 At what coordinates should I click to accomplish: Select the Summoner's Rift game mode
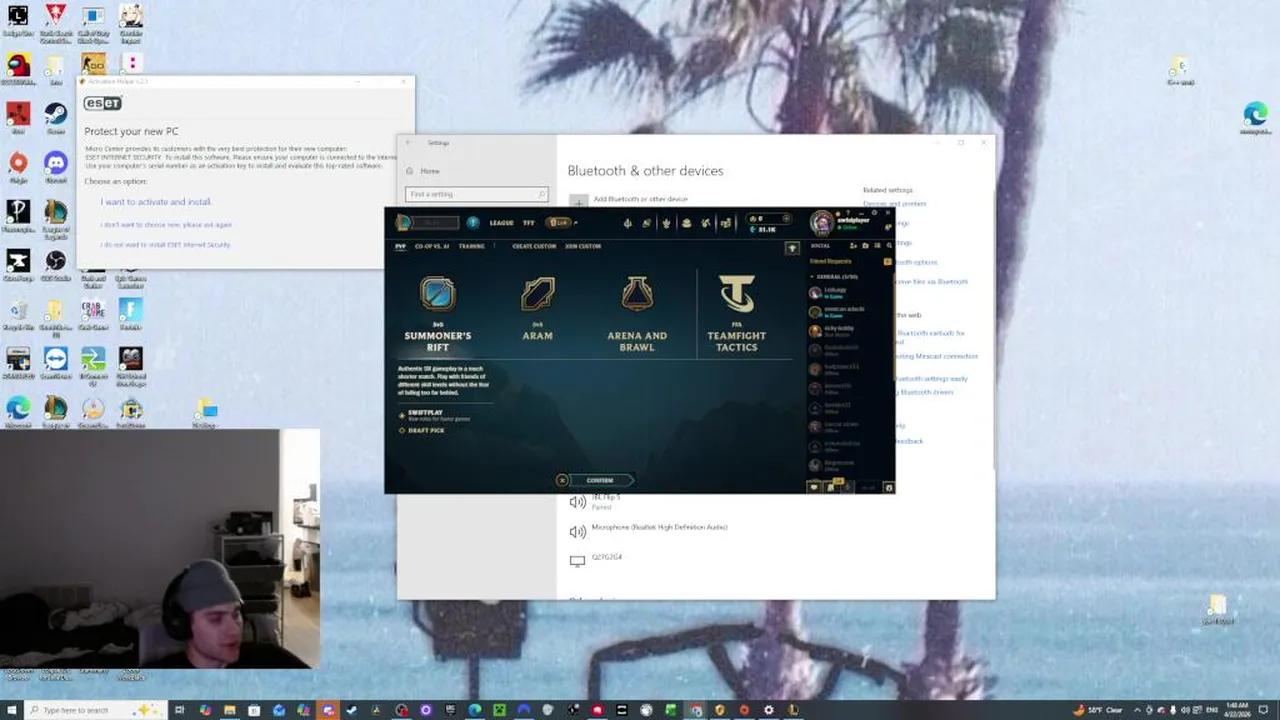437,310
